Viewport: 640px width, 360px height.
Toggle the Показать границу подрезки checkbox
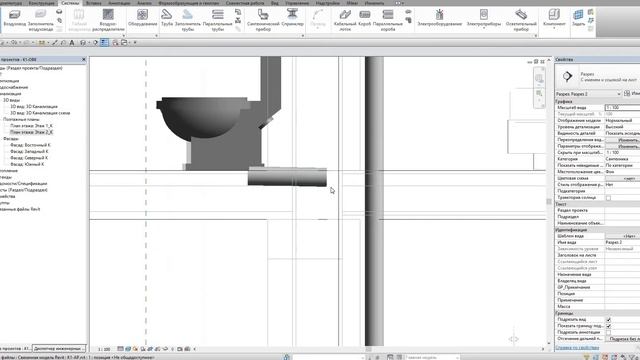[608, 326]
